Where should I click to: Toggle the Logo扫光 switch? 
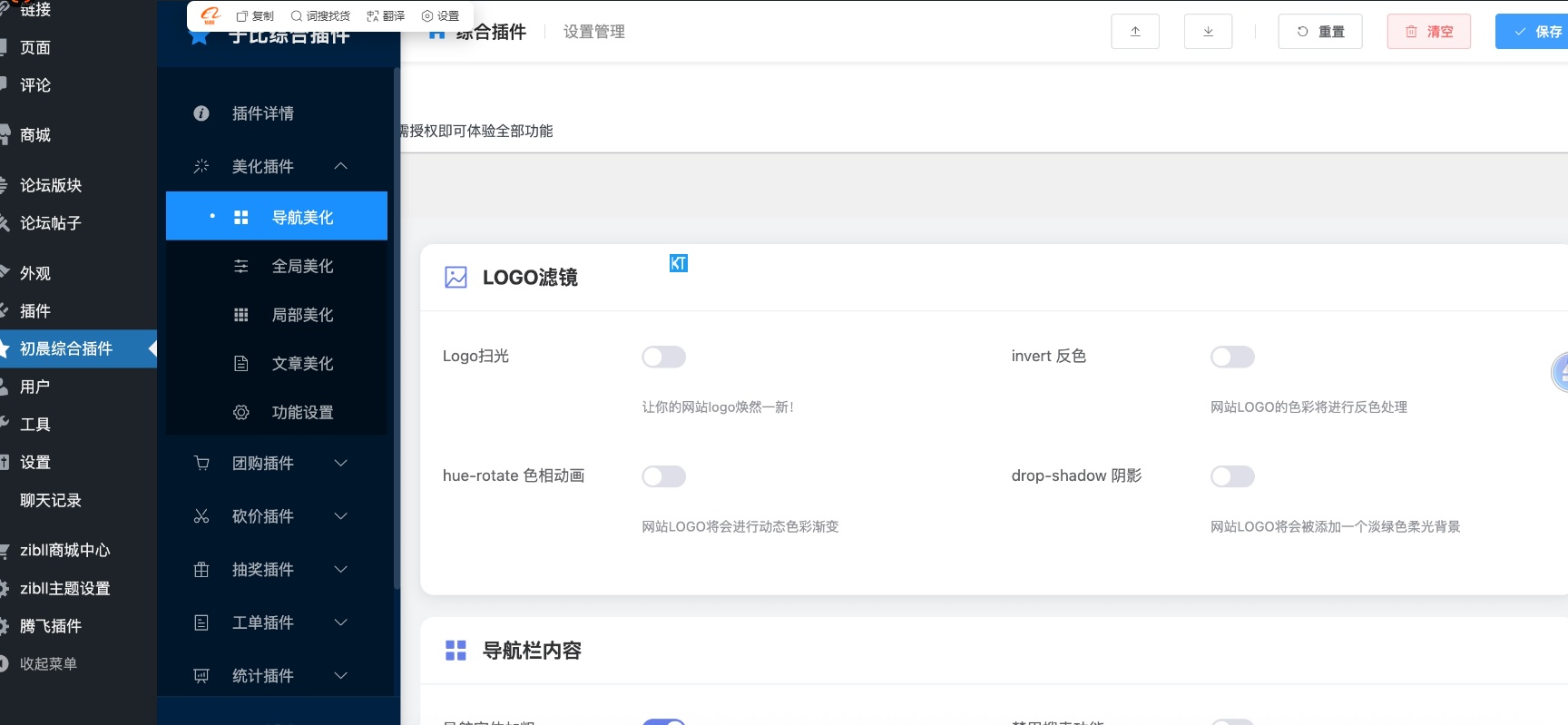tap(664, 358)
